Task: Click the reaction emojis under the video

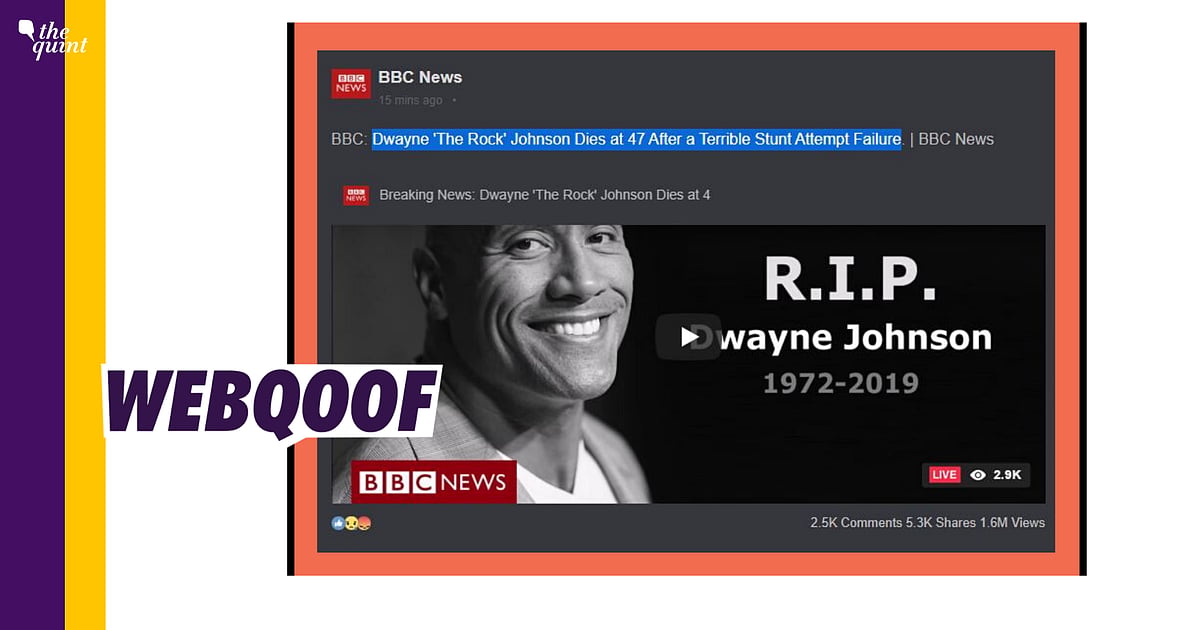Action: [x=351, y=523]
